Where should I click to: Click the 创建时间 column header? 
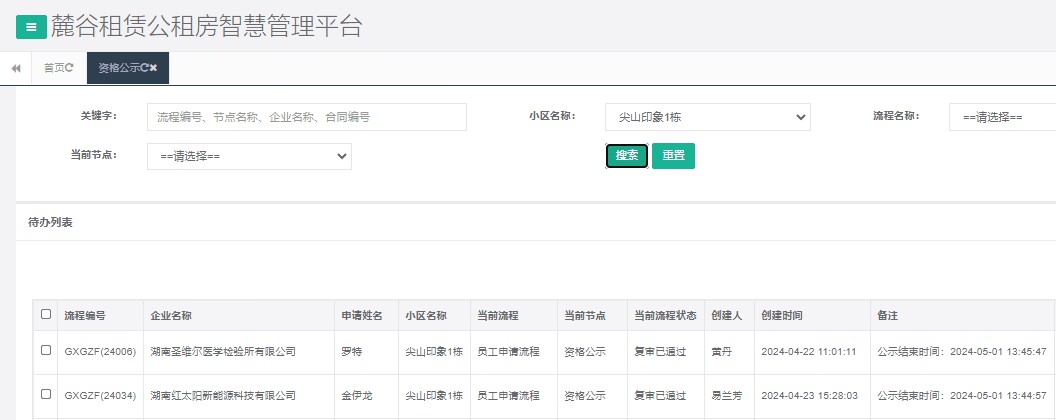click(x=781, y=316)
